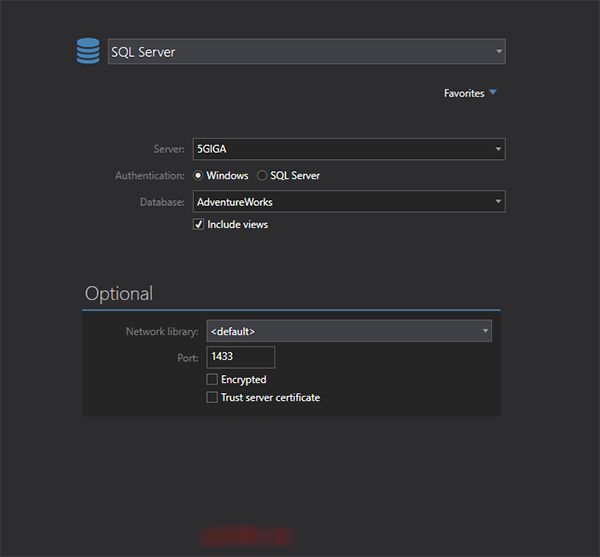Expand the Favorites menu
600x557 pixels.
[x=470, y=93]
